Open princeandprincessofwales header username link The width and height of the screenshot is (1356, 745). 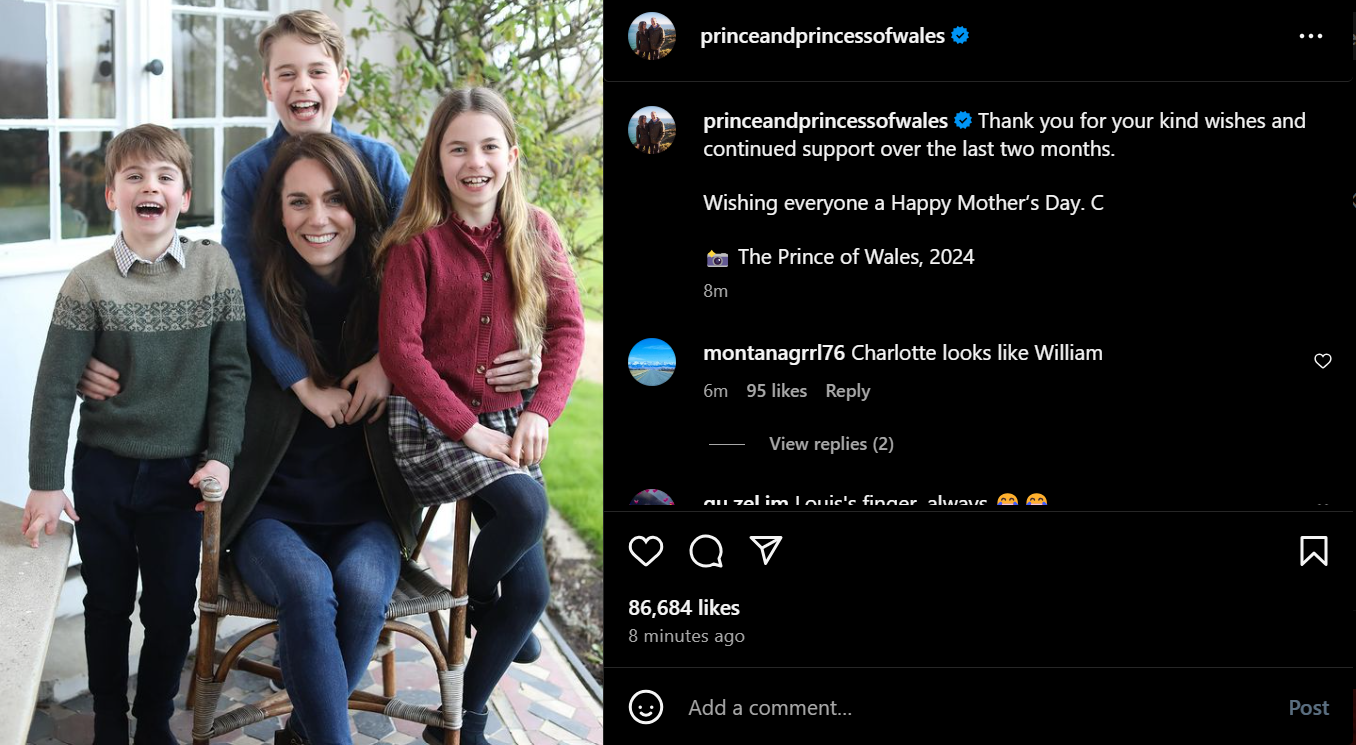coord(822,36)
